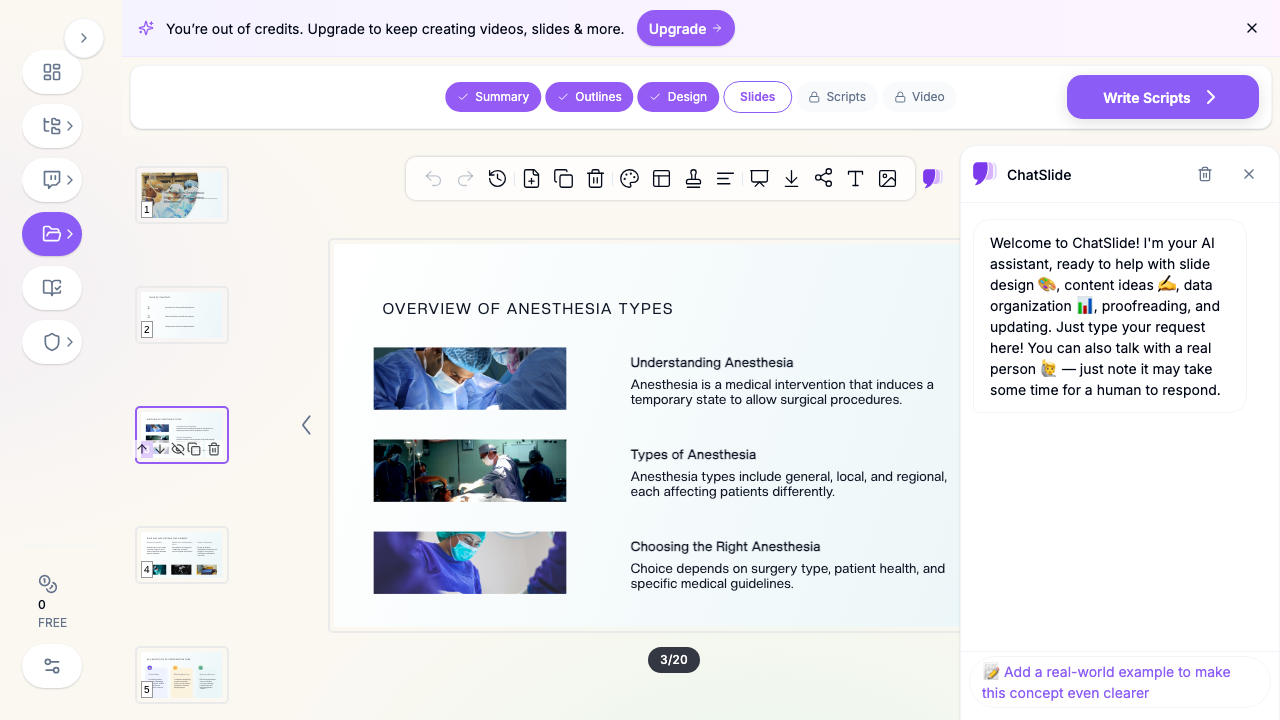1280x720 pixels.
Task: Start presentation mode from toolbar
Action: (759, 179)
